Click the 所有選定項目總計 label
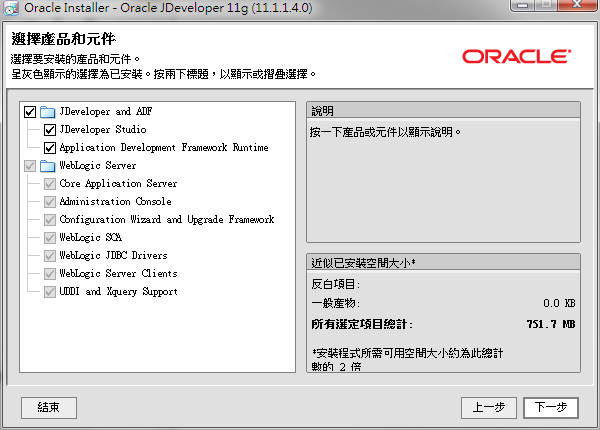This screenshot has width=600, height=430. coord(362,324)
